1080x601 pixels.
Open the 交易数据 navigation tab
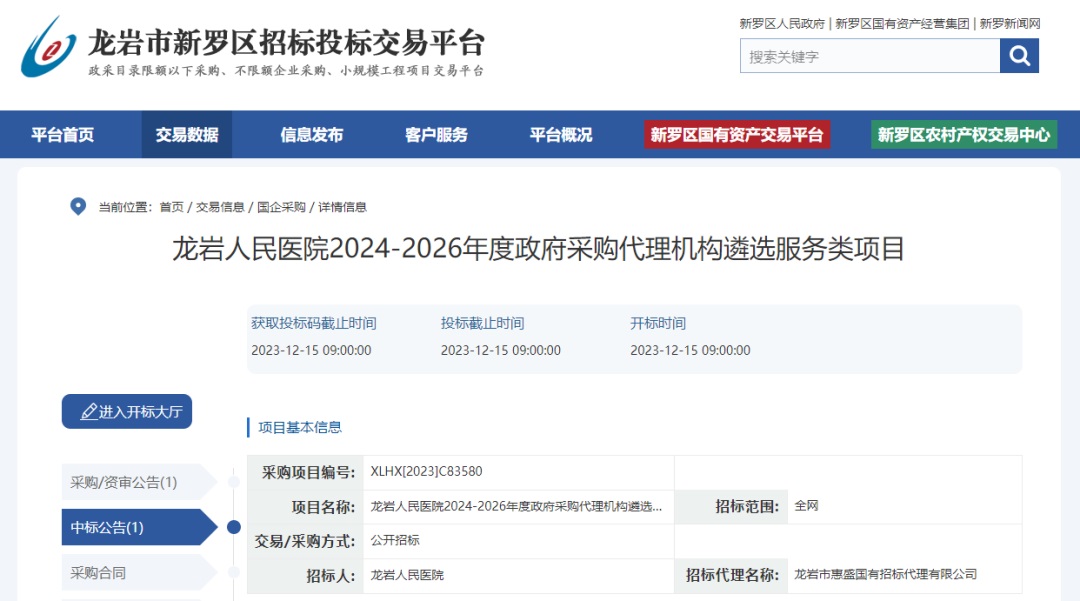point(187,135)
